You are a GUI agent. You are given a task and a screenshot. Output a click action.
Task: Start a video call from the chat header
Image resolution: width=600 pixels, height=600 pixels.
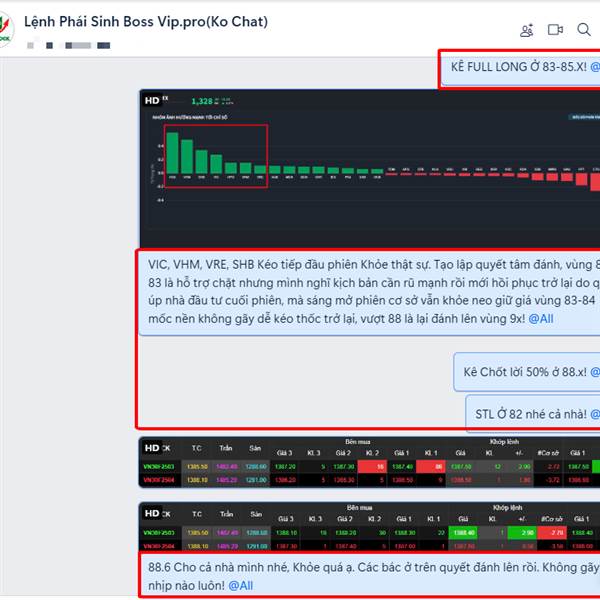click(555, 29)
